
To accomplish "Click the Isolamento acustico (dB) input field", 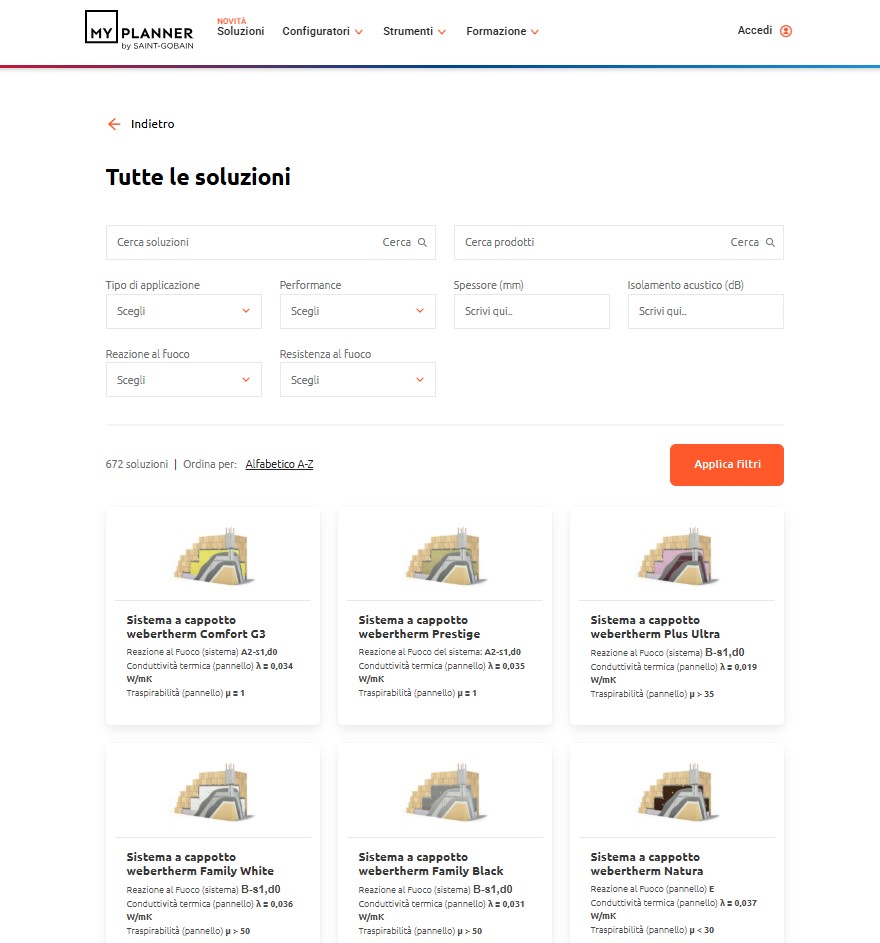I will tap(705, 311).
